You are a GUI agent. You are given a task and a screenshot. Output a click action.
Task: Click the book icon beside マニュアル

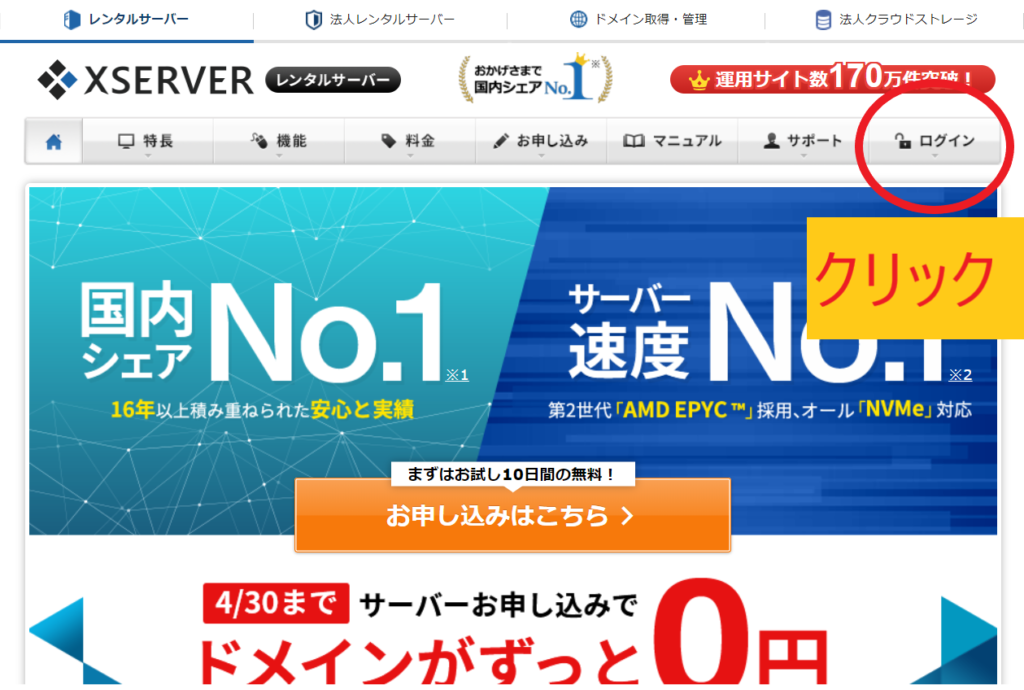click(633, 140)
